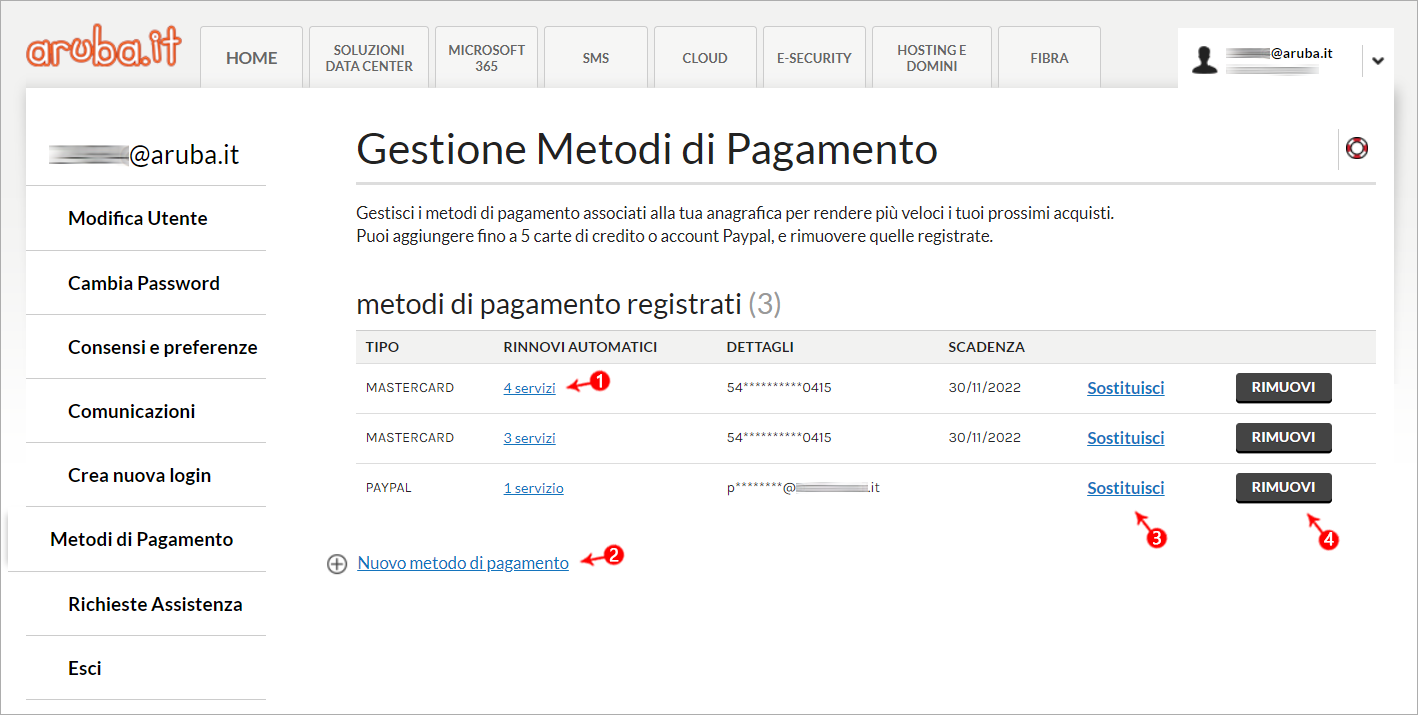Click the masked PayPal email detail
Viewport: 1418px width, 715px height.
[x=803, y=488]
